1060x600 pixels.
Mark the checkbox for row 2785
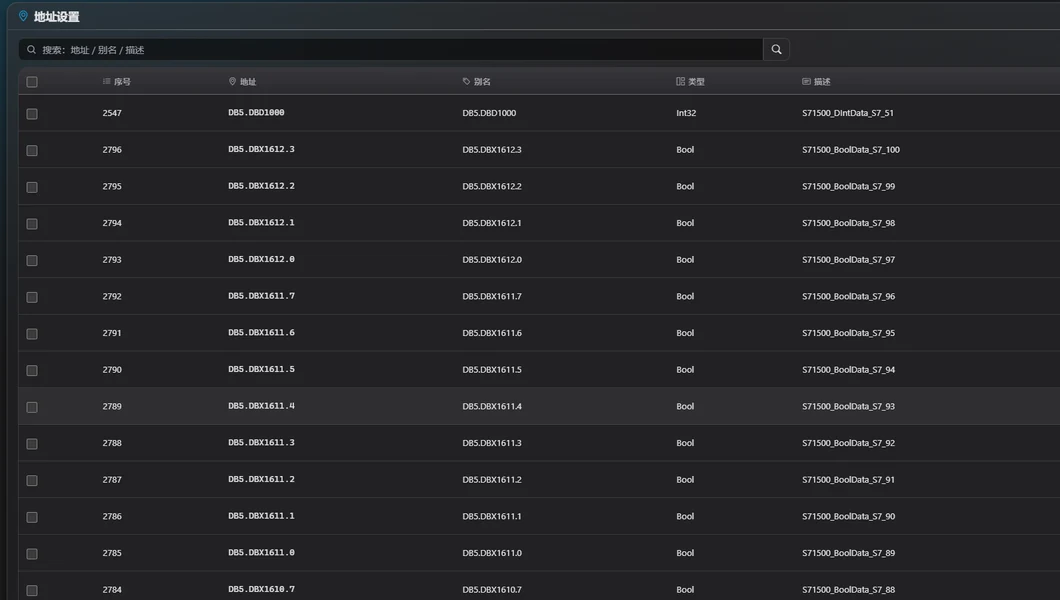tap(32, 553)
